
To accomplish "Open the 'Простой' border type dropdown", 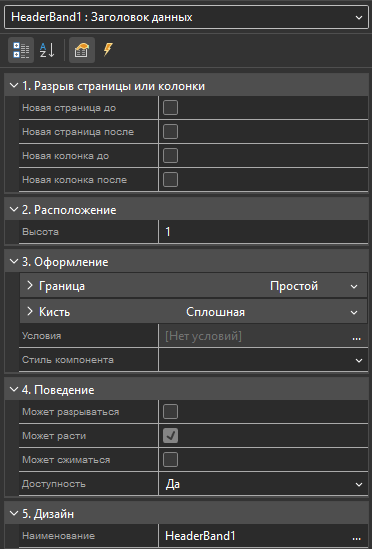I will (x=354, y=286).
